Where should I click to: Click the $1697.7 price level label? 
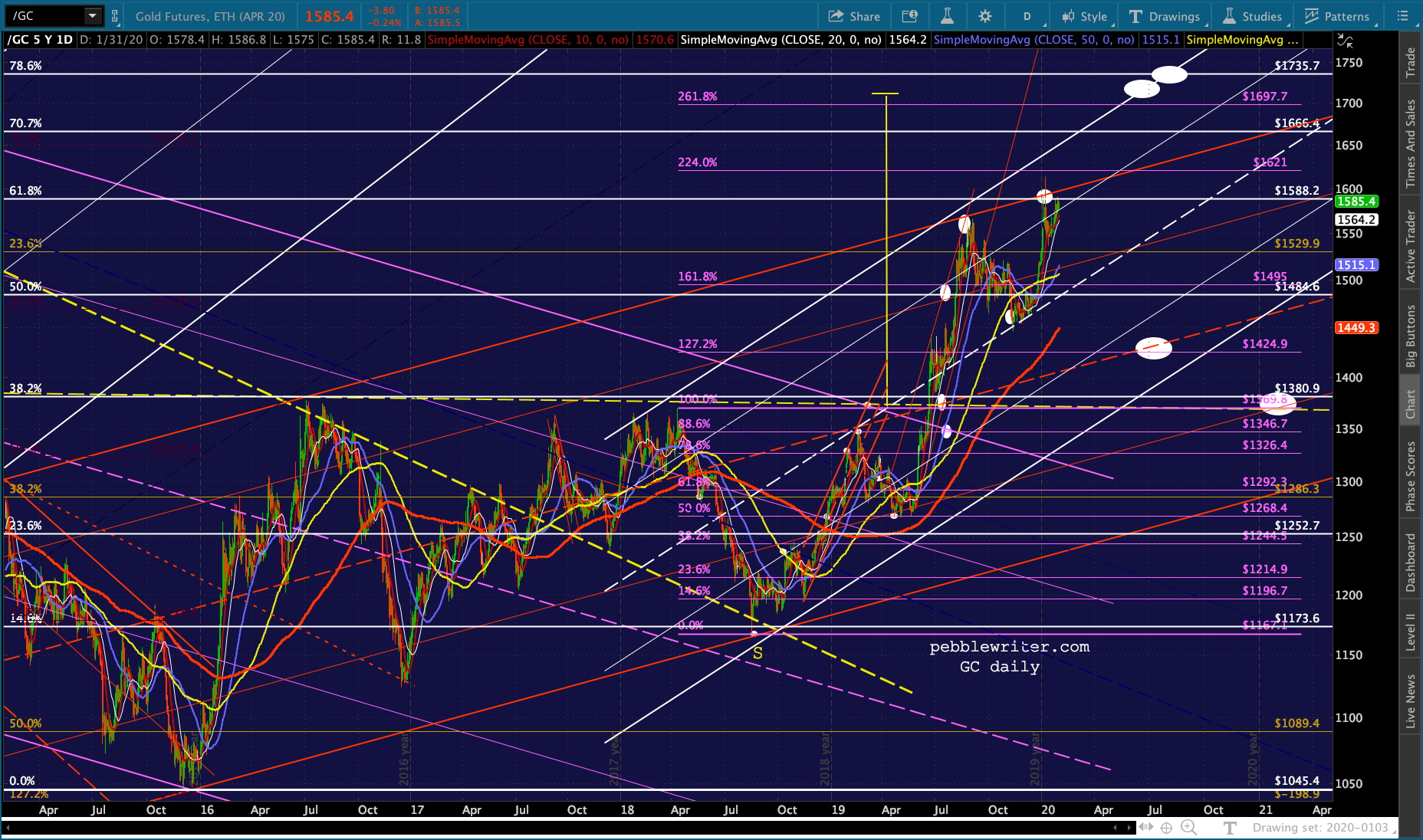tap(1265, 97)
